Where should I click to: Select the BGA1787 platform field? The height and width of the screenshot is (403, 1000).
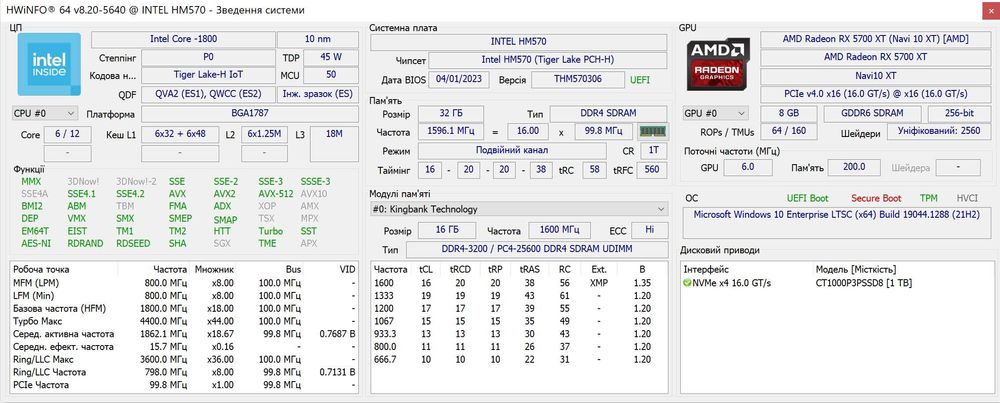(249, 114)
